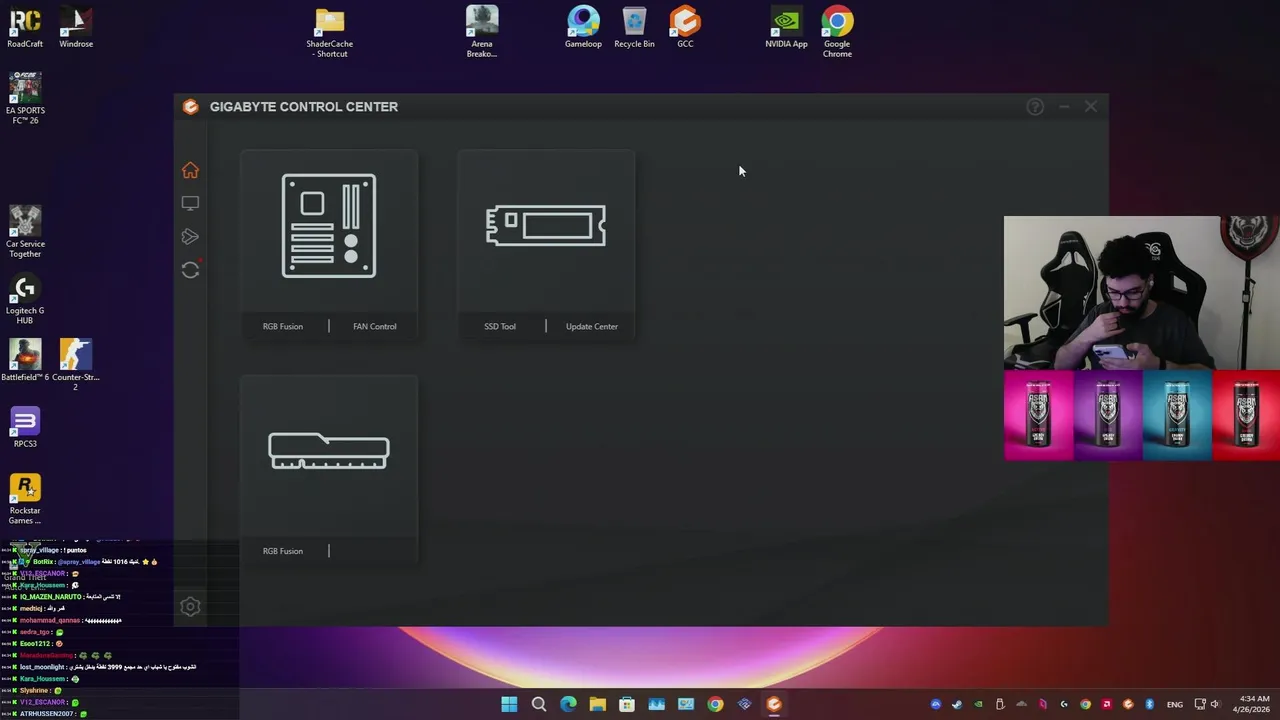Open the volume tray control
This screenshot has height=720, width=1280.
[1215, 704]
